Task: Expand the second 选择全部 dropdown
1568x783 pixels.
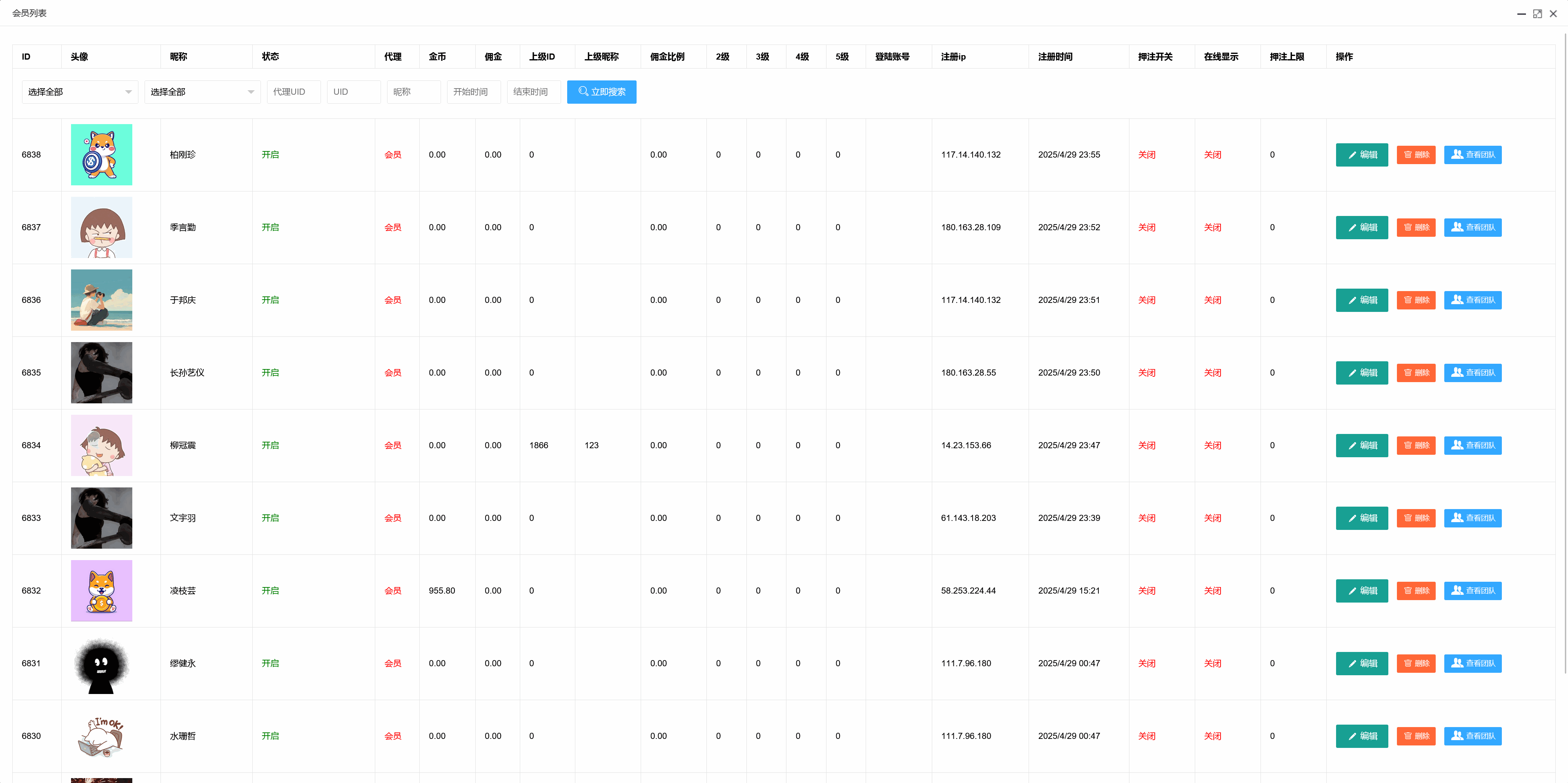Action: 202,92
